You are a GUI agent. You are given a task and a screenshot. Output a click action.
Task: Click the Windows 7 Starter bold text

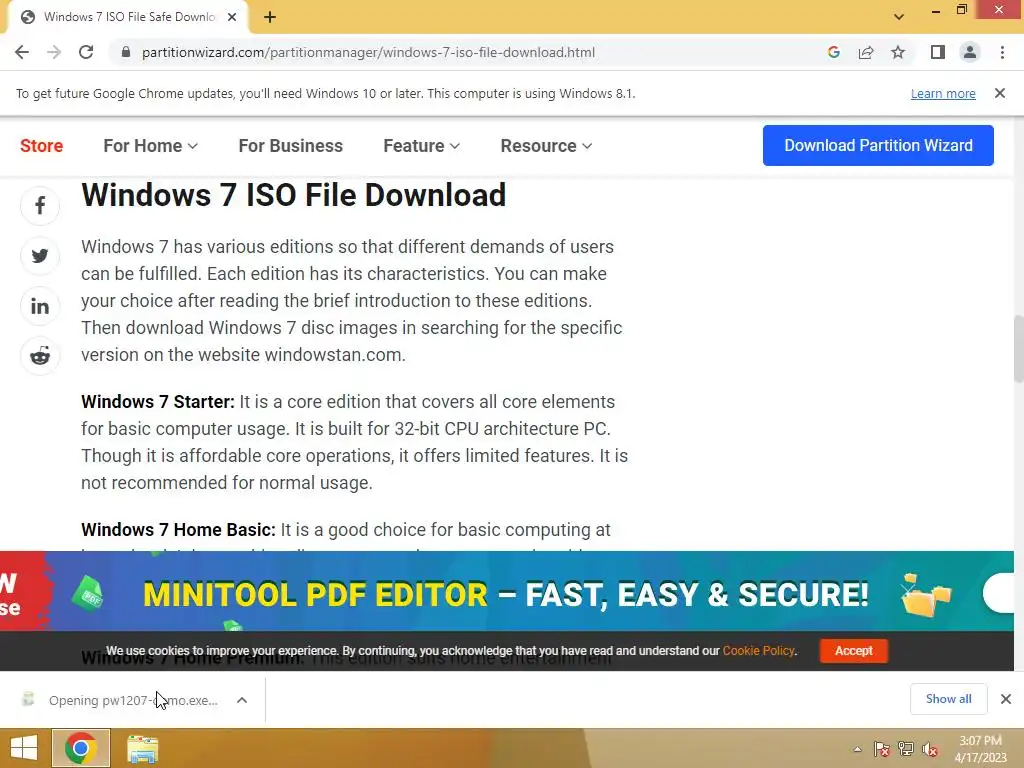point(157,402)
